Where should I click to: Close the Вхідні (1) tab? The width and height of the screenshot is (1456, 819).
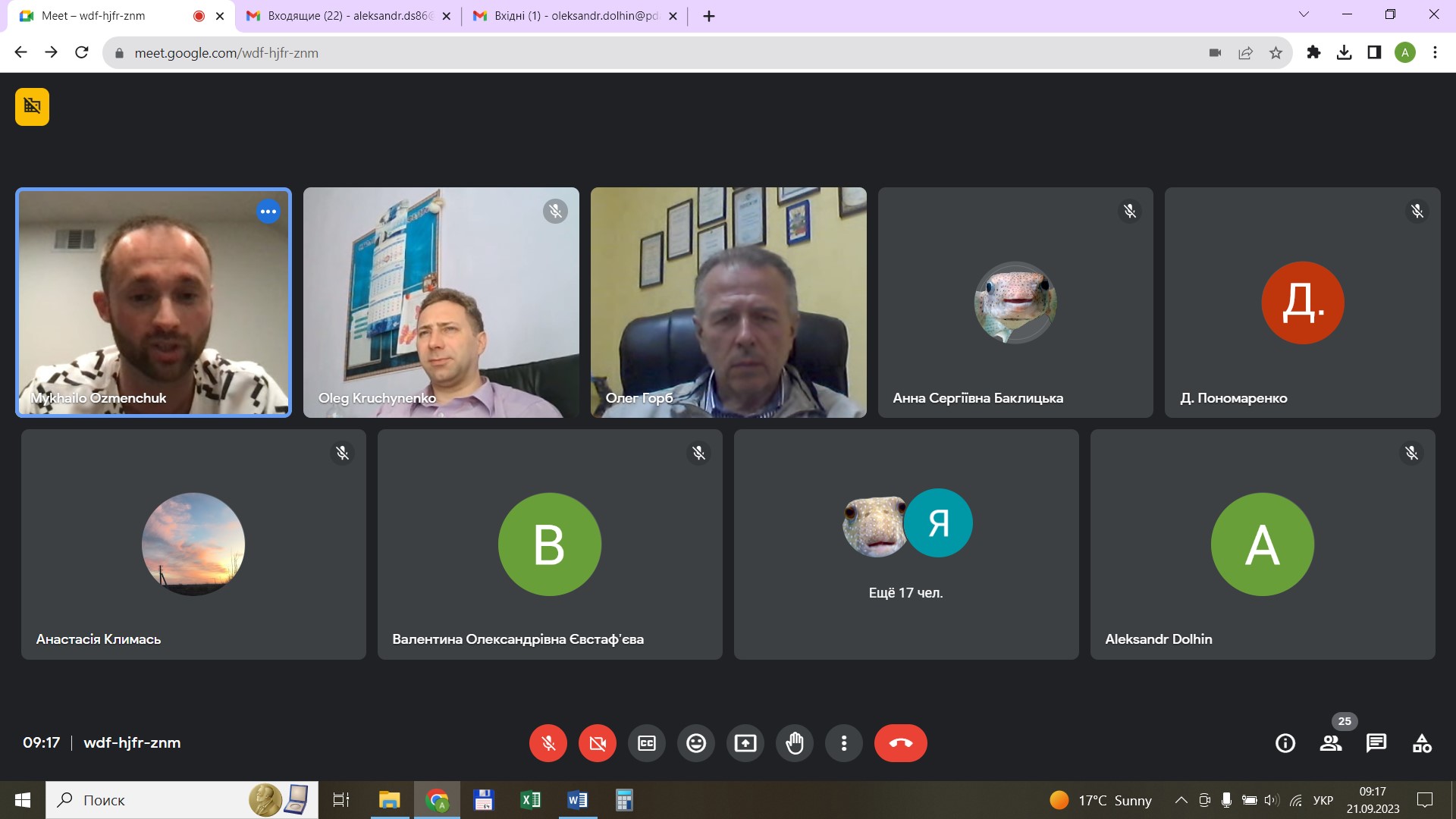tap(673, 16)
